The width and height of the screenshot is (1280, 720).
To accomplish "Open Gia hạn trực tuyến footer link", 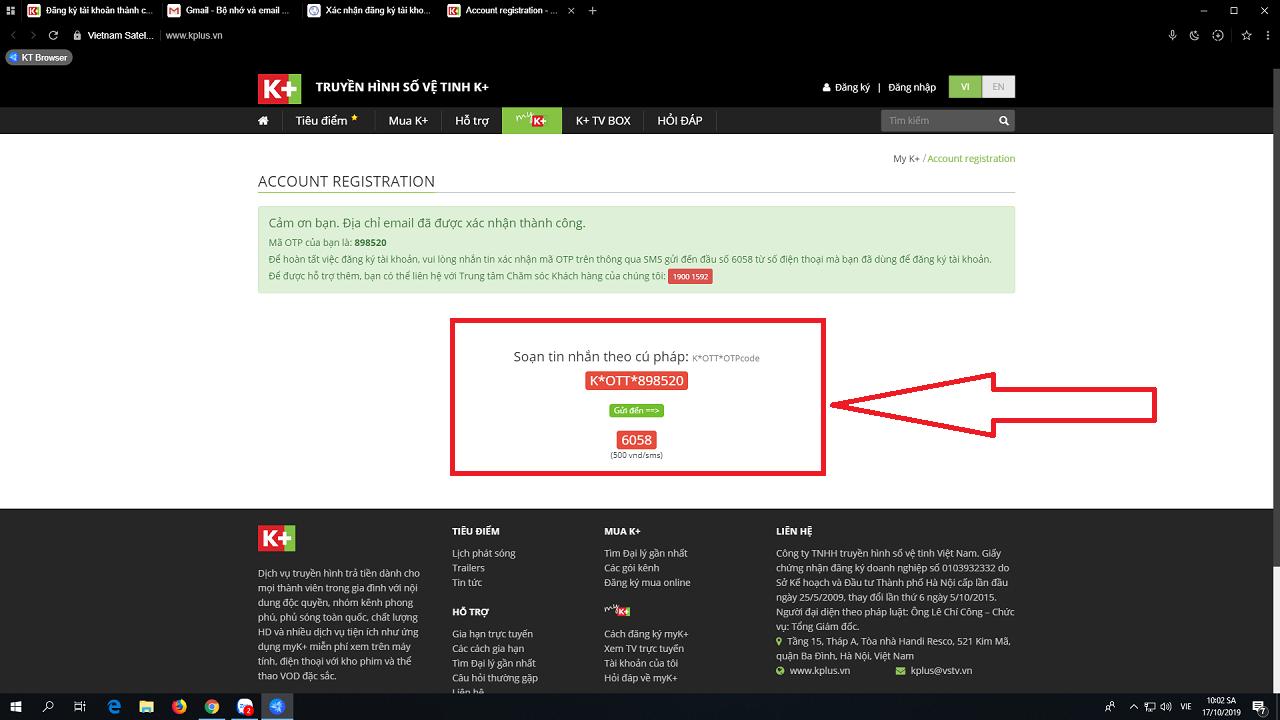I will (x=492, y=634).
